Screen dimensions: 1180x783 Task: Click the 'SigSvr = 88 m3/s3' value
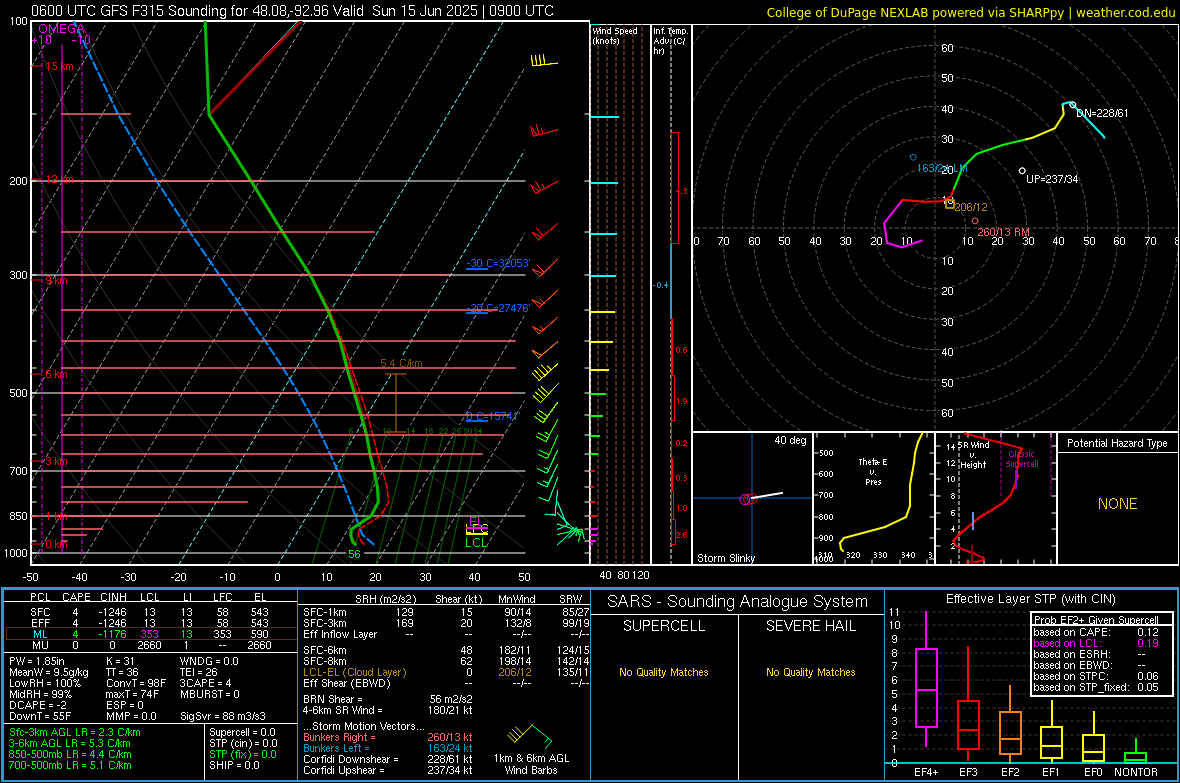(222, 716)
